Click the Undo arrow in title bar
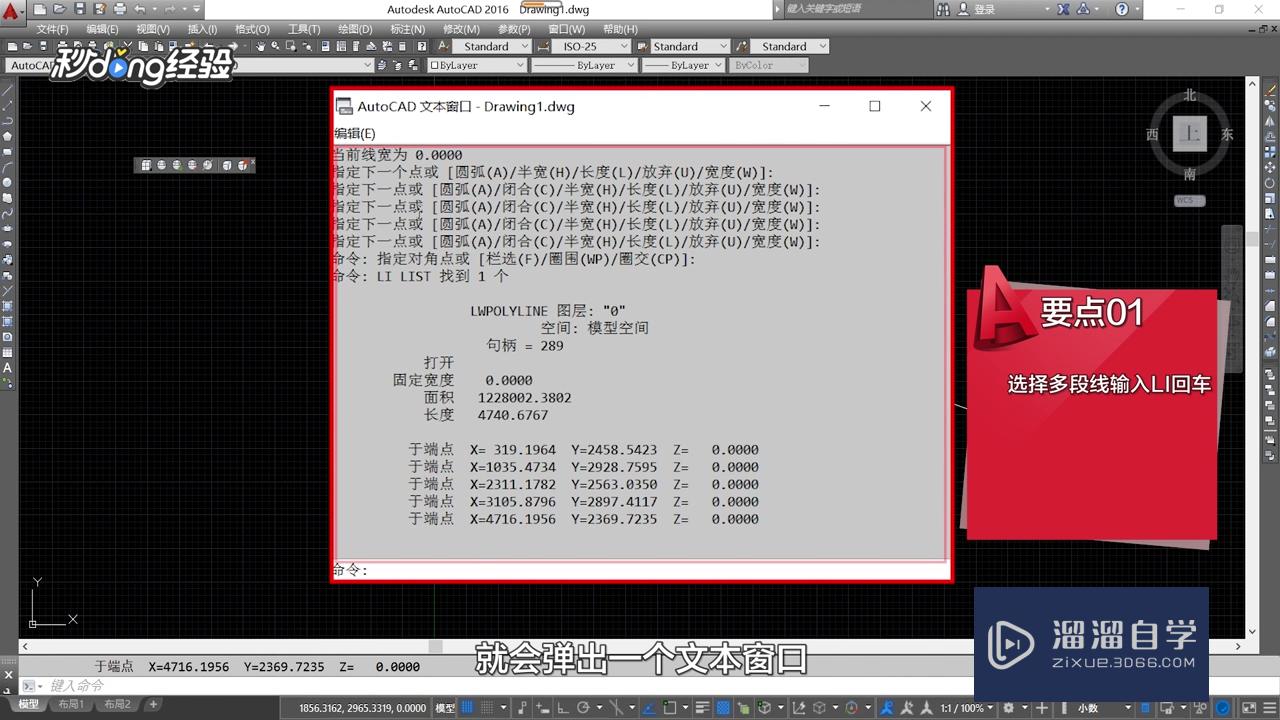Image resolution: width=1280 pixels, height=720 pixels. coord(140,9)
